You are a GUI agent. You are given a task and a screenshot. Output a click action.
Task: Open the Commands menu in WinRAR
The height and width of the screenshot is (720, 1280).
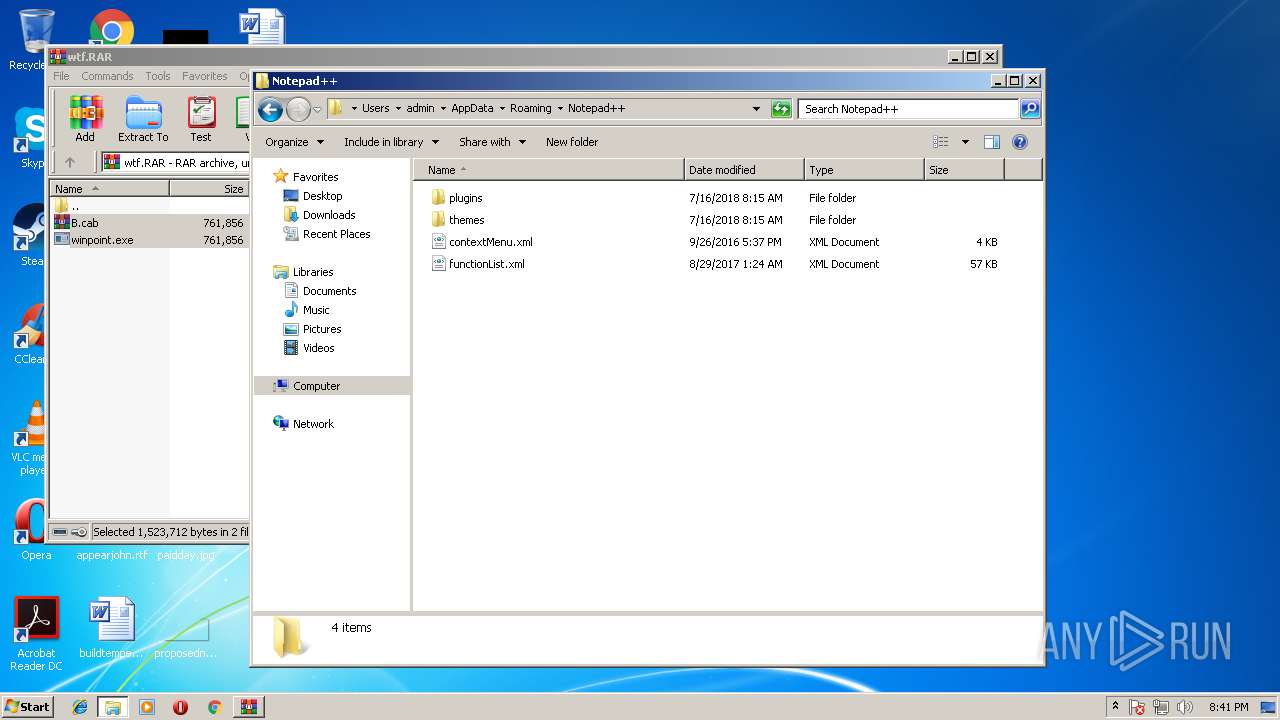[107, 76]
